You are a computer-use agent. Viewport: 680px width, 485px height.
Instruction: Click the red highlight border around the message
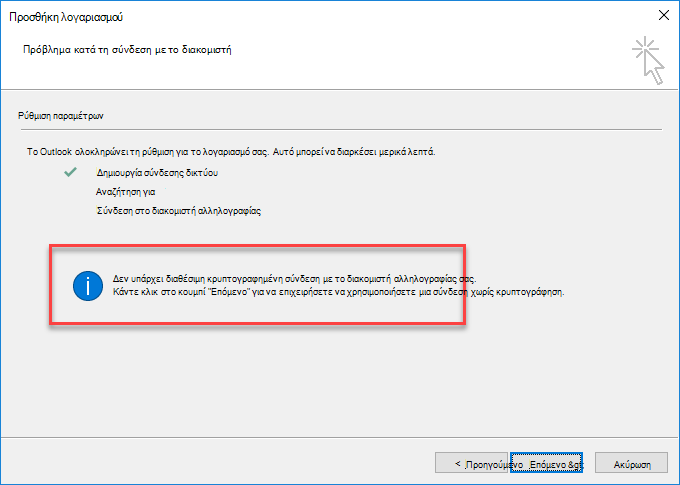click(258, 246)
